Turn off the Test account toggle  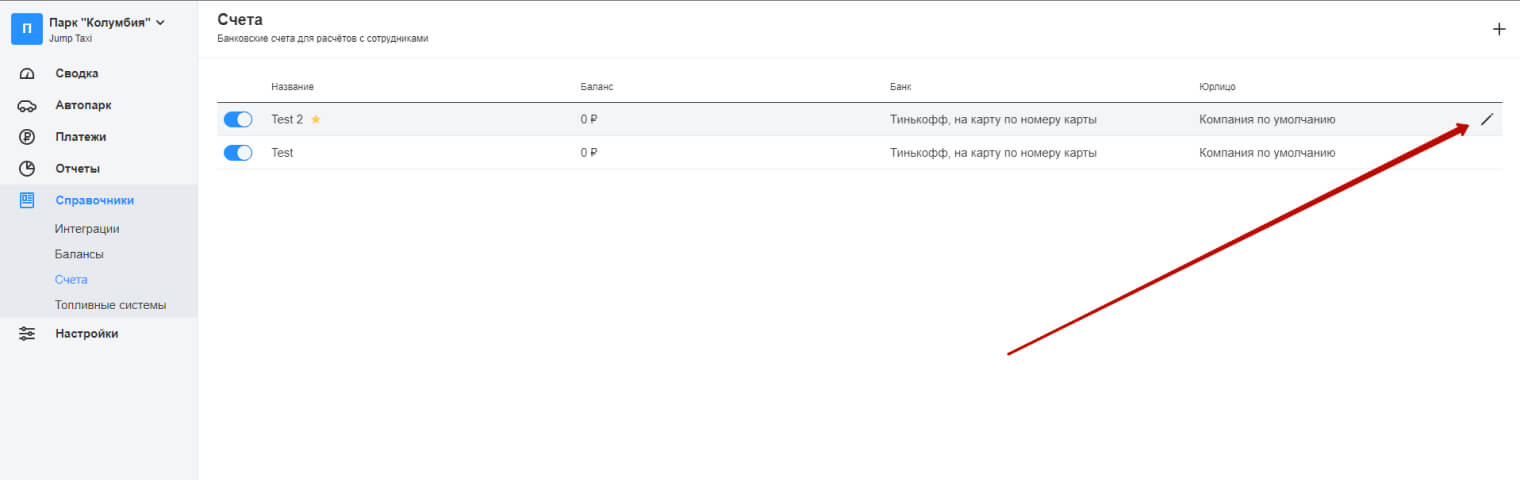pyautogui.click(x=238, y=153)
